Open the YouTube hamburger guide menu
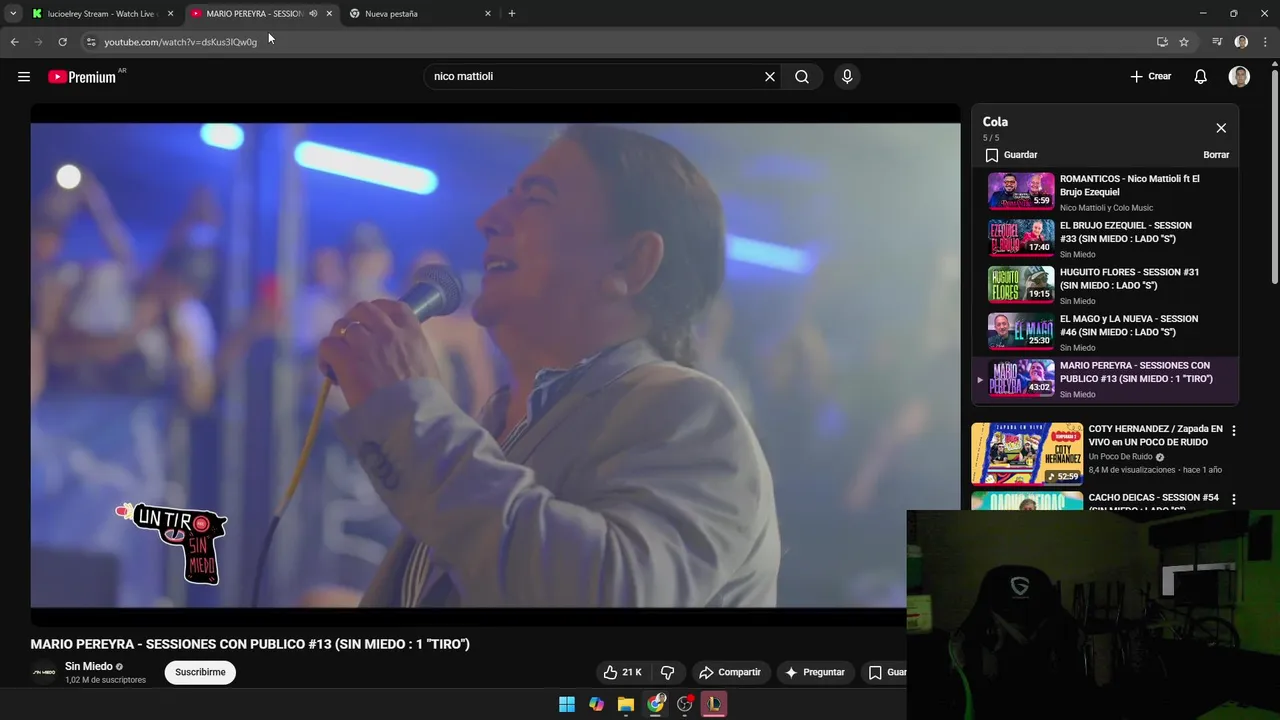The image size is (1280, 720). pyautogui.click(x=24, y=77)
